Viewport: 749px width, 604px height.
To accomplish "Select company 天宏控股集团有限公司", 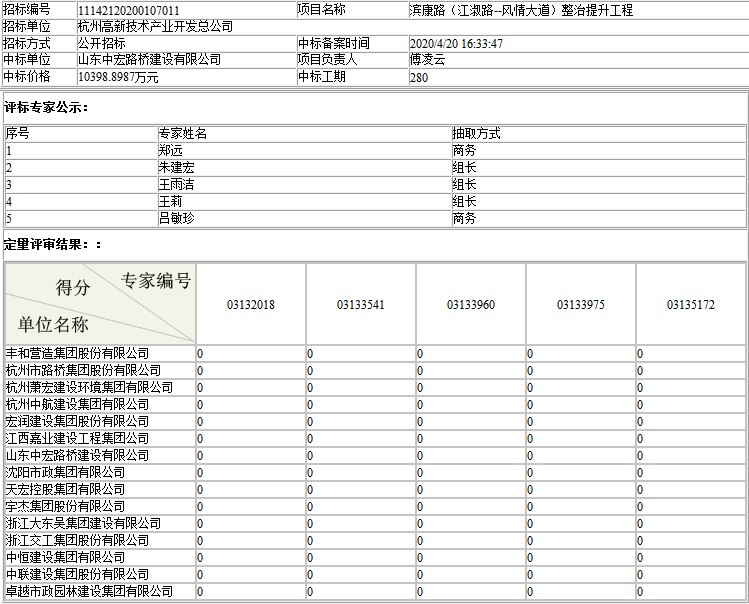I will pos(65,489).
